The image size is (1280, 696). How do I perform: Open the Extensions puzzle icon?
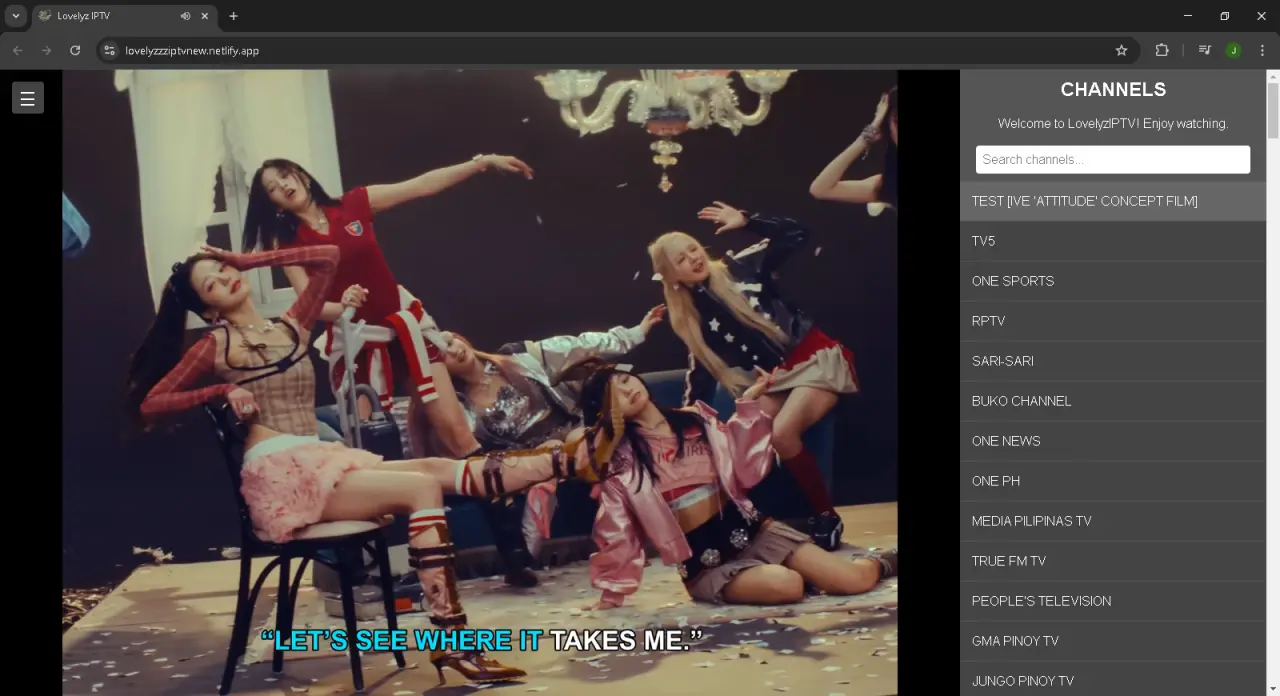pos(1162,50)
